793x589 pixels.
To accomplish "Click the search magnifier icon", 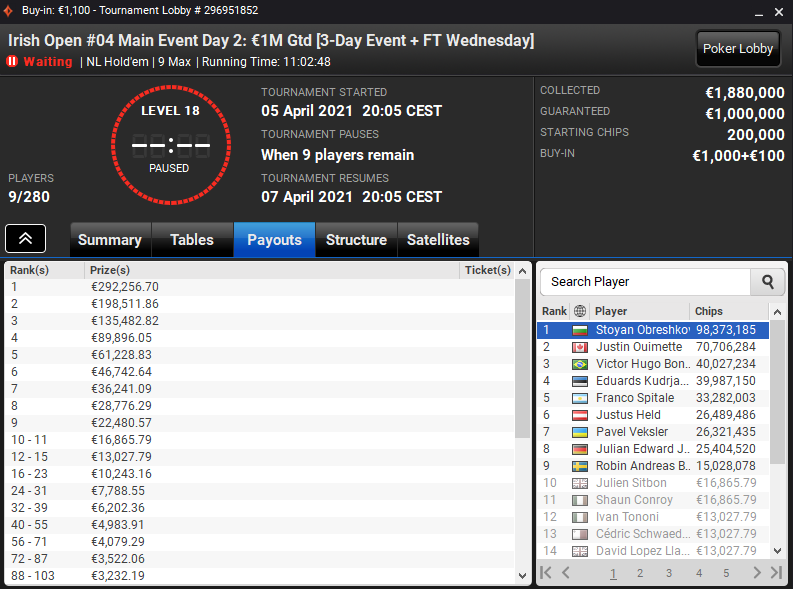I will tap(768, 282).
